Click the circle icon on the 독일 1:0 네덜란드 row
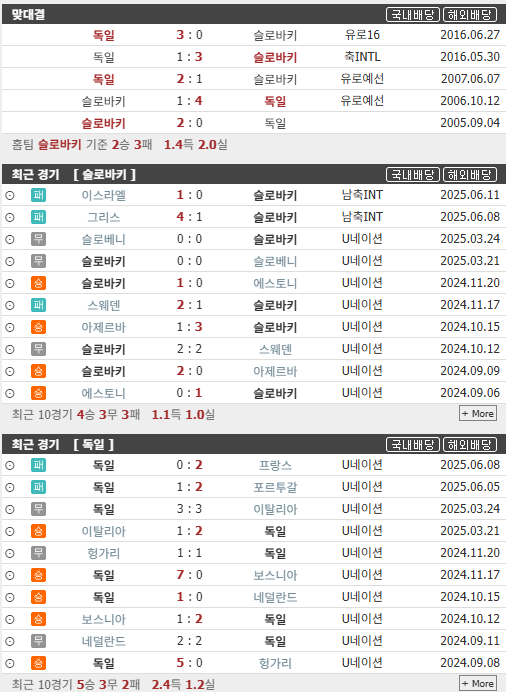Viewport: 506px width, 692px height. point(10,598)
